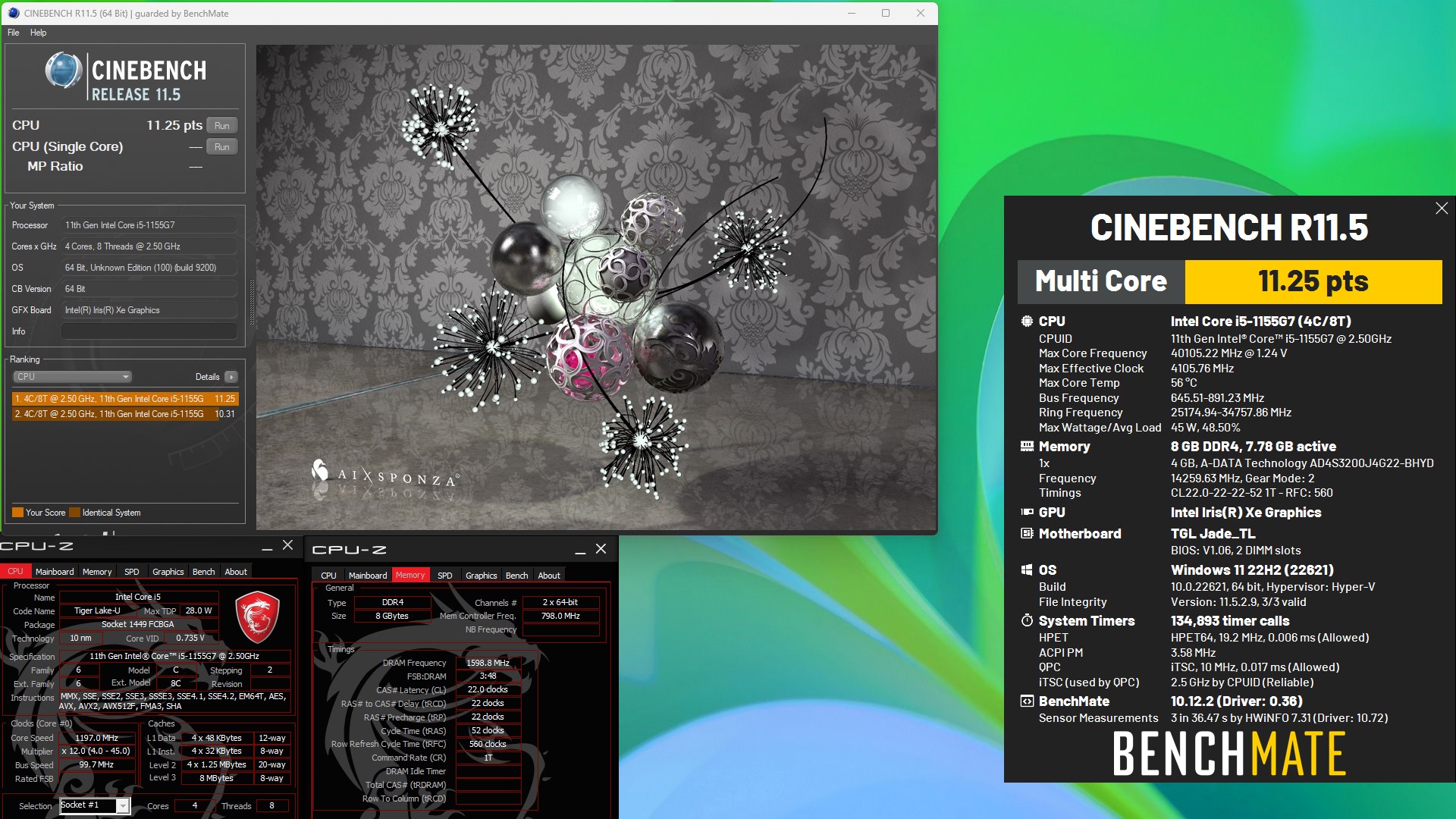The height and width of the screenshot is (819, 1456).
Task: Click the Memory icon in BenchMate panel
Action: click(x=1027, y=446)
